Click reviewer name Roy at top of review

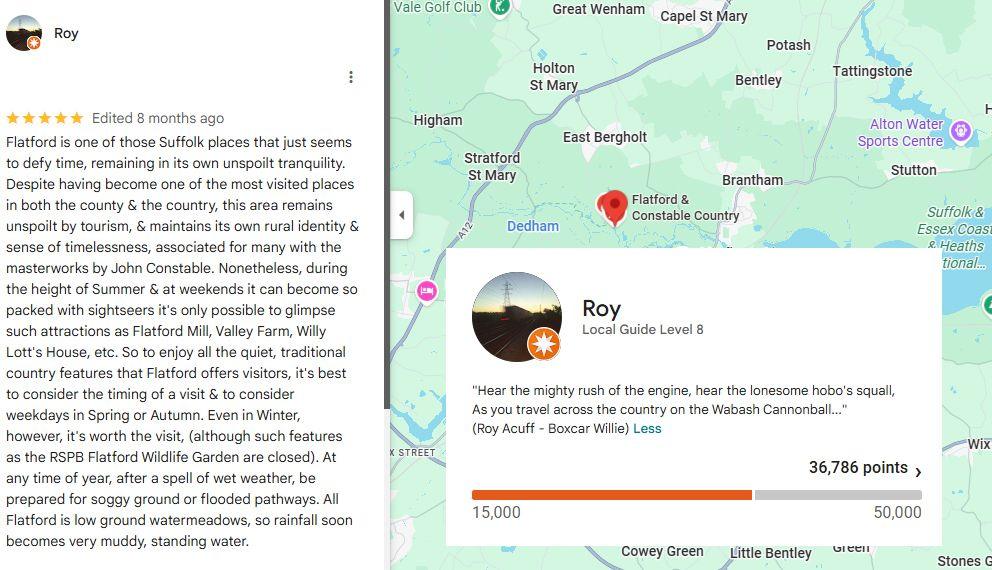pyautogui.click(x=66, y=33)
